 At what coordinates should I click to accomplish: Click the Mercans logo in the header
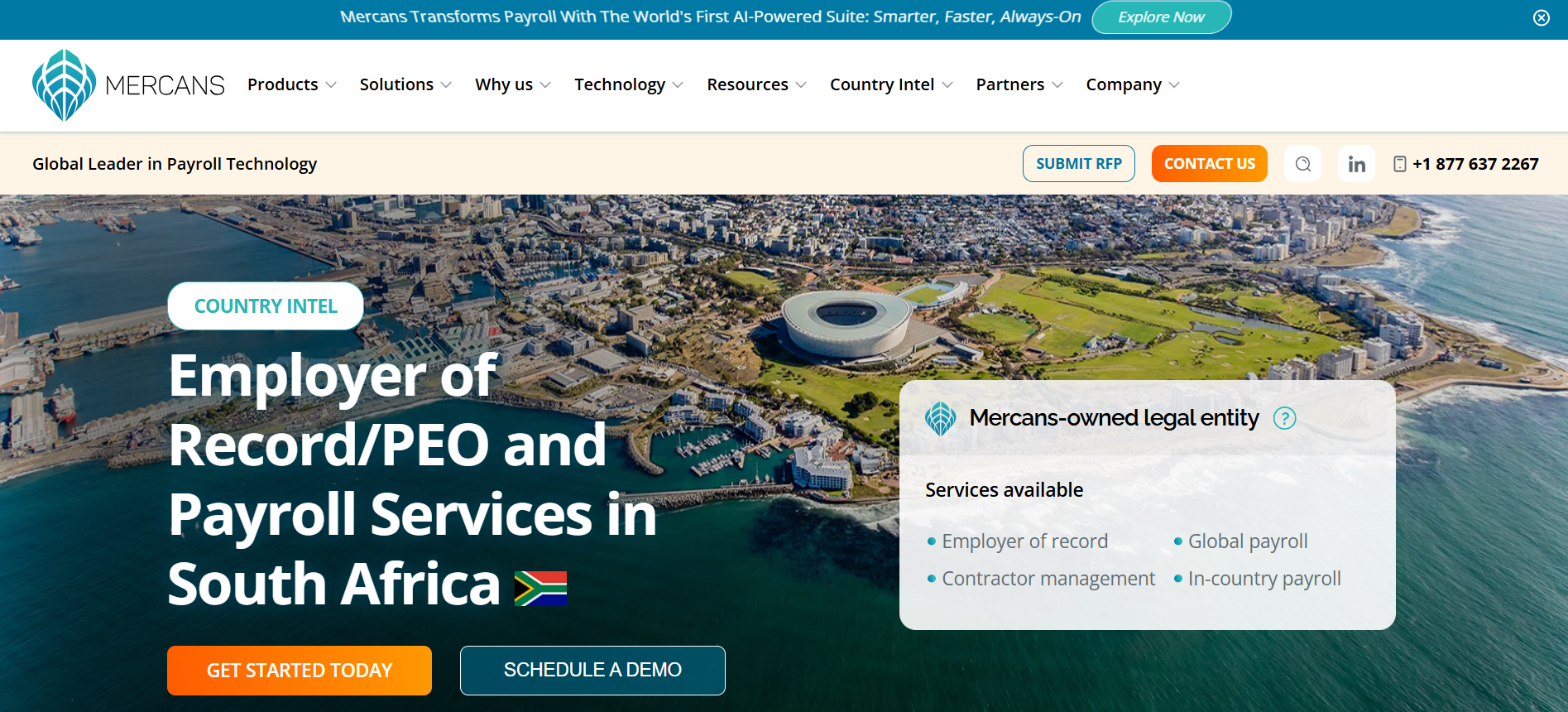pyautogui.click(x=128, y=85)
